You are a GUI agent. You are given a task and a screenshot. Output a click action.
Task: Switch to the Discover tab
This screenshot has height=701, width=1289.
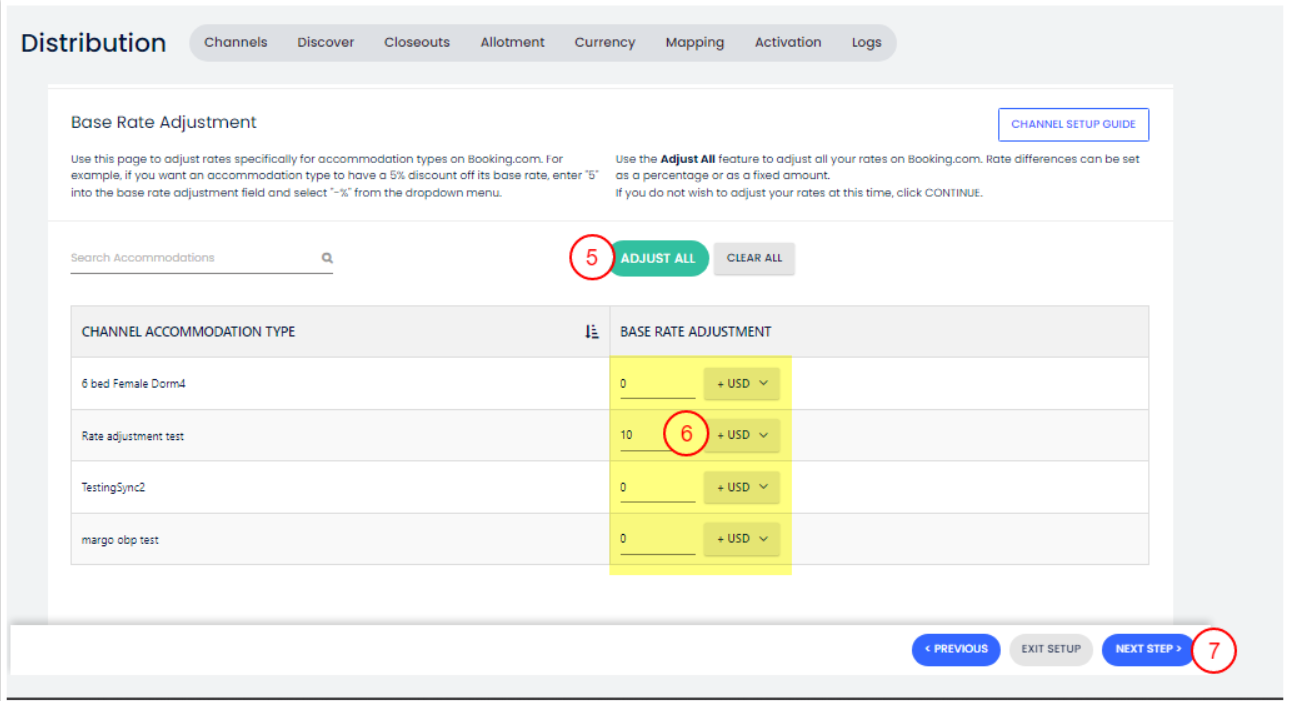tap(326, 43)
